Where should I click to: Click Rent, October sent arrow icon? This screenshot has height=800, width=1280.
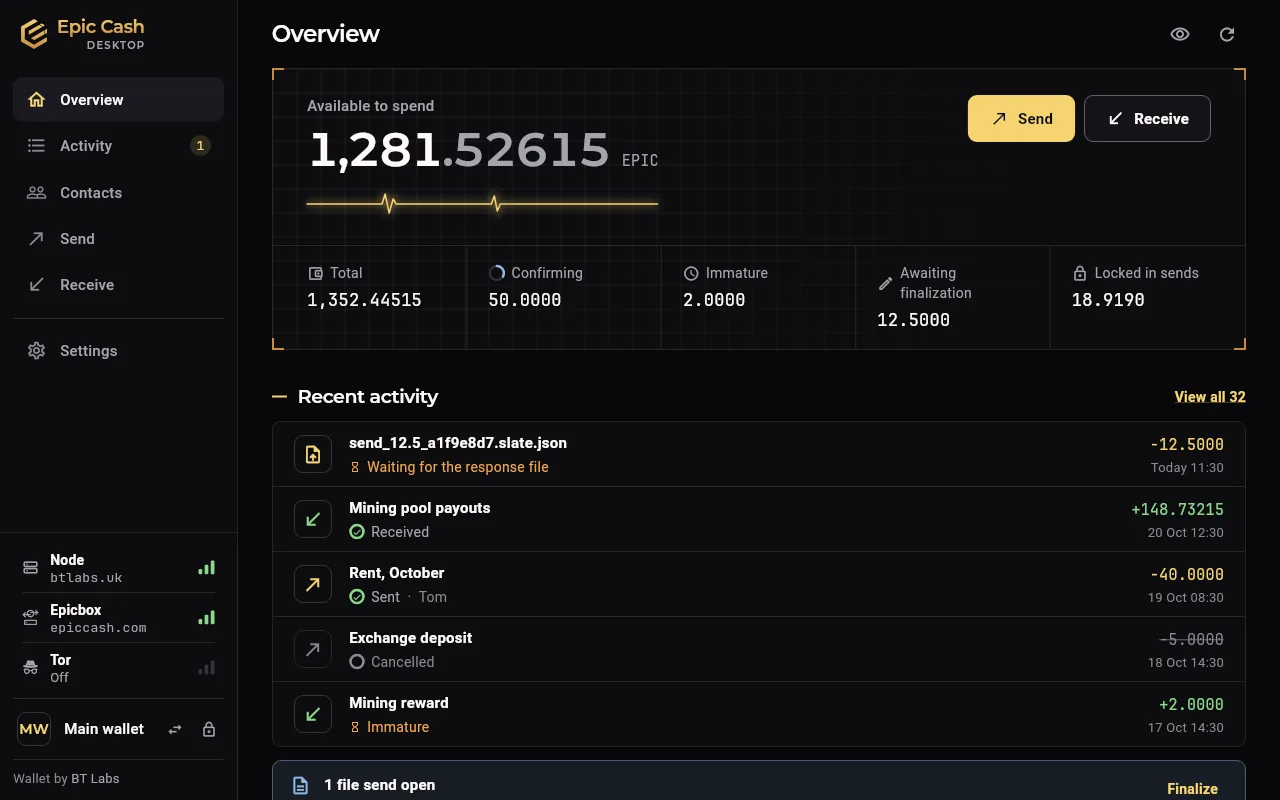tap(313, 584)
